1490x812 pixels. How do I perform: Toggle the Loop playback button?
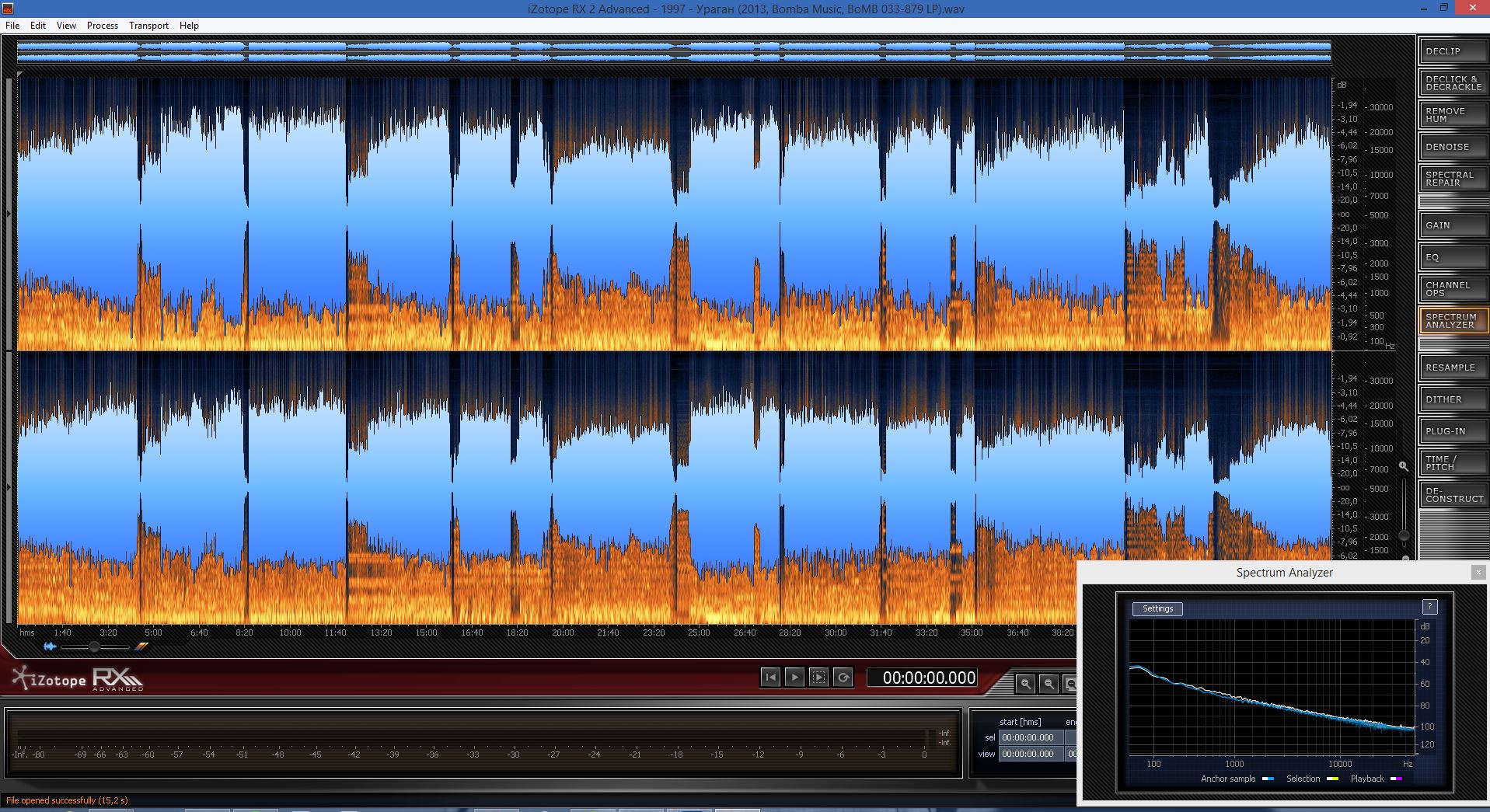[x=843, y=678]
